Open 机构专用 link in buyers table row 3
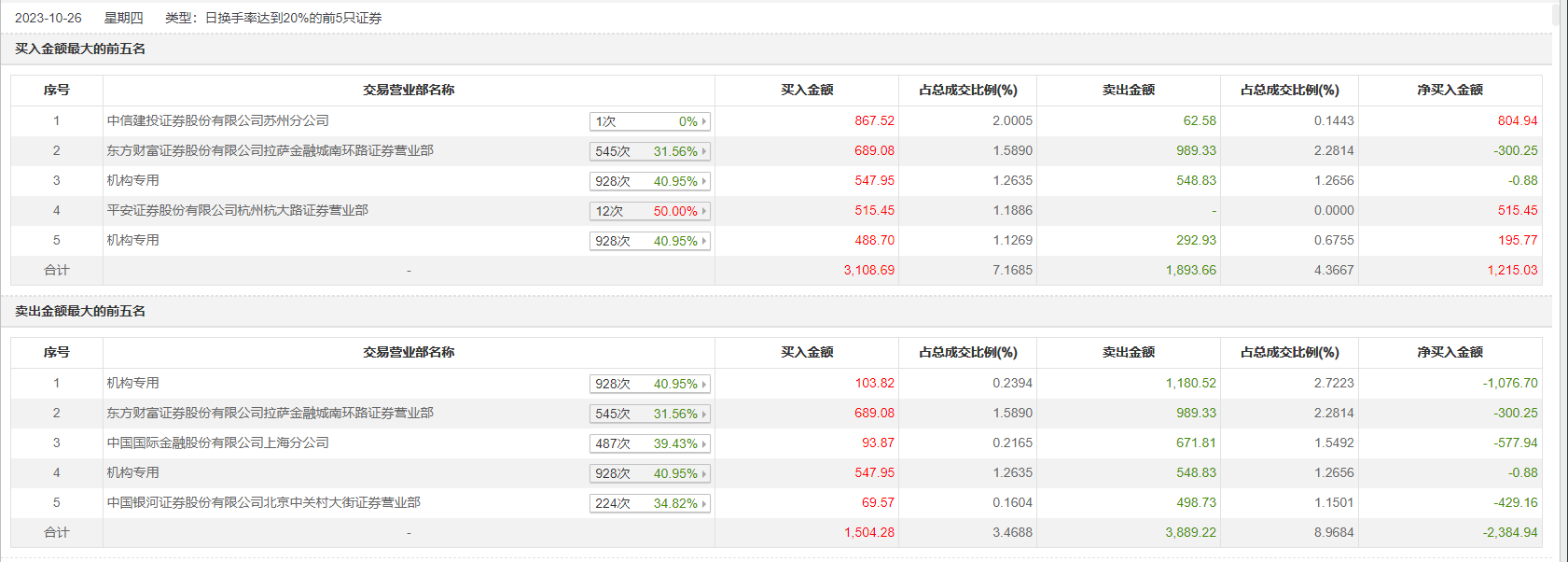 (132, 180)
